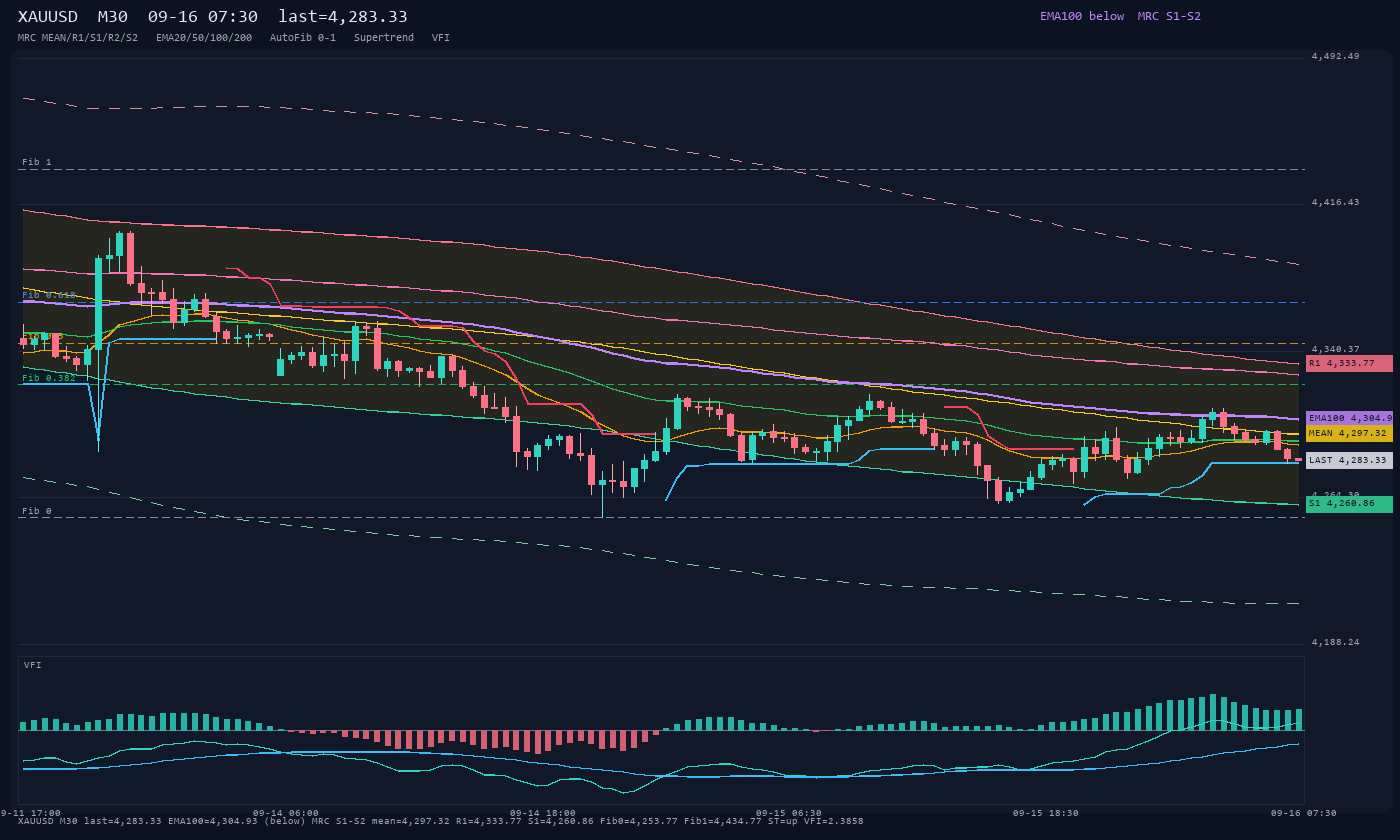Select the 4,188.24 price axis label
This screenshot has height=840, width=1400.
(1335, 642)
